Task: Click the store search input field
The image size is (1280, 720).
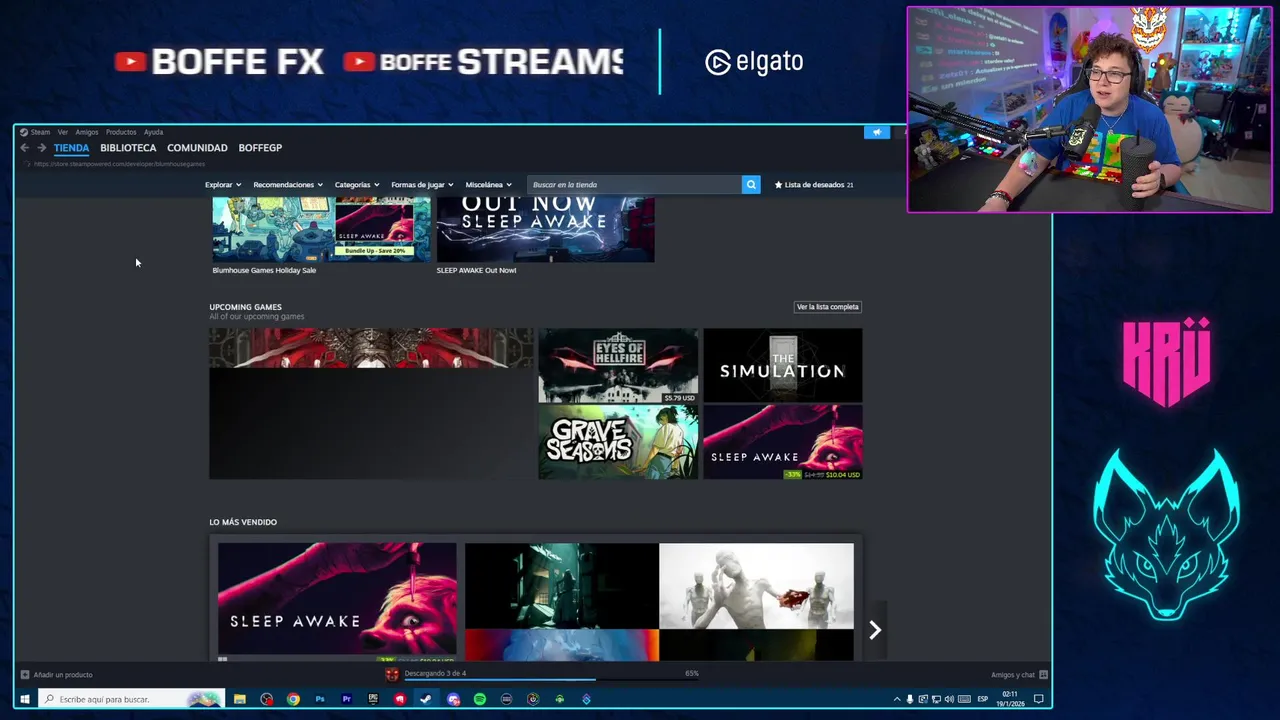Action: tap(635, 185)
